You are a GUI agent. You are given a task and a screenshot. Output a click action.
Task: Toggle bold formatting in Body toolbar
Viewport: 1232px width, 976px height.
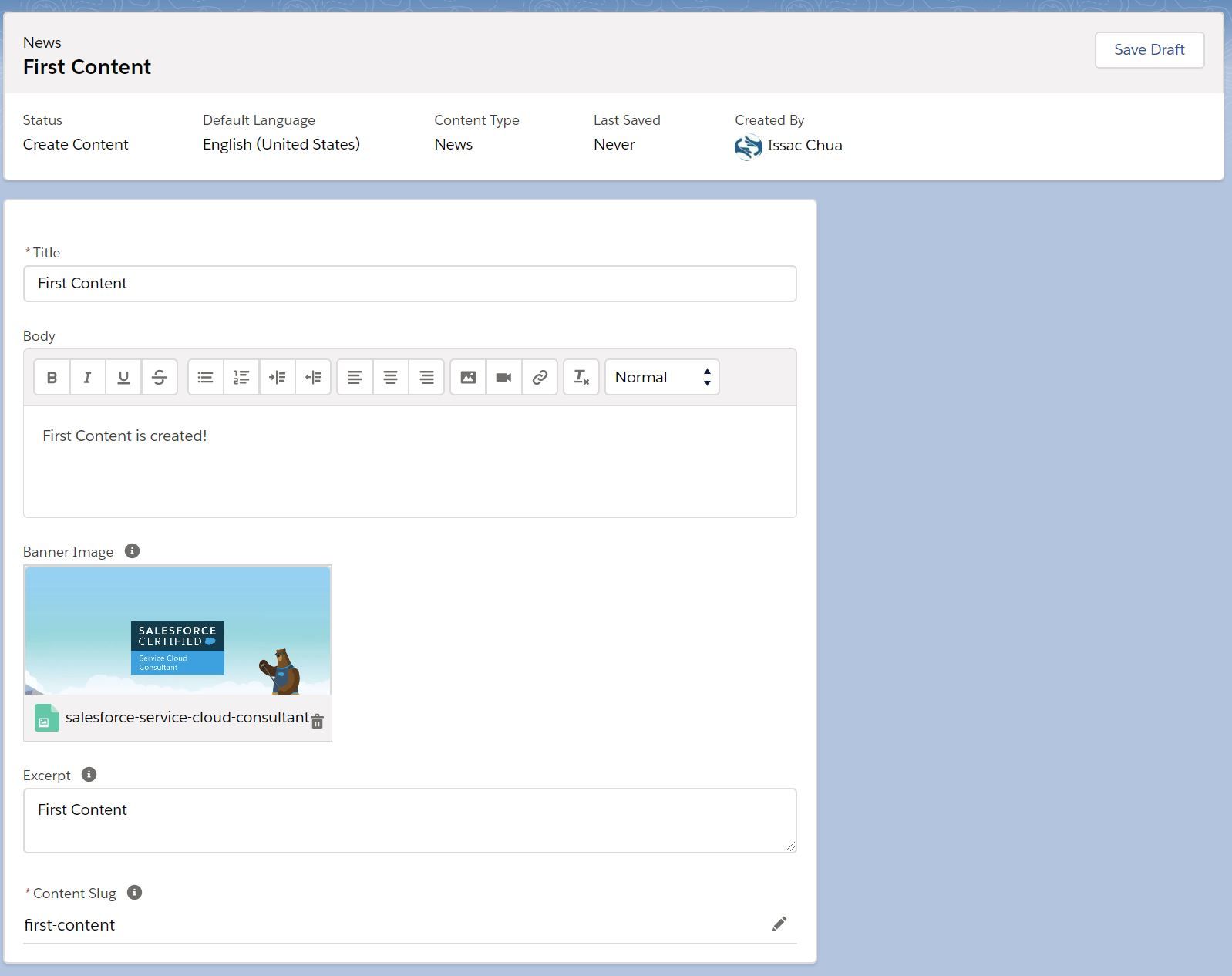[52, 377]
